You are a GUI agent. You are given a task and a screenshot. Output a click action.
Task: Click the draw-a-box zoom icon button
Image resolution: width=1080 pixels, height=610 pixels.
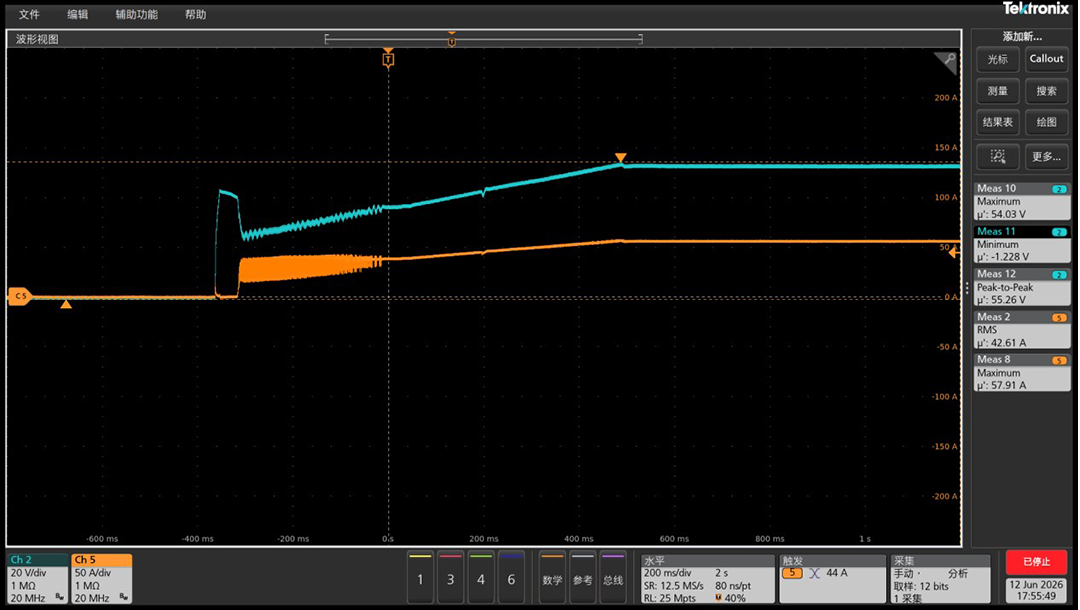point(997,156)
